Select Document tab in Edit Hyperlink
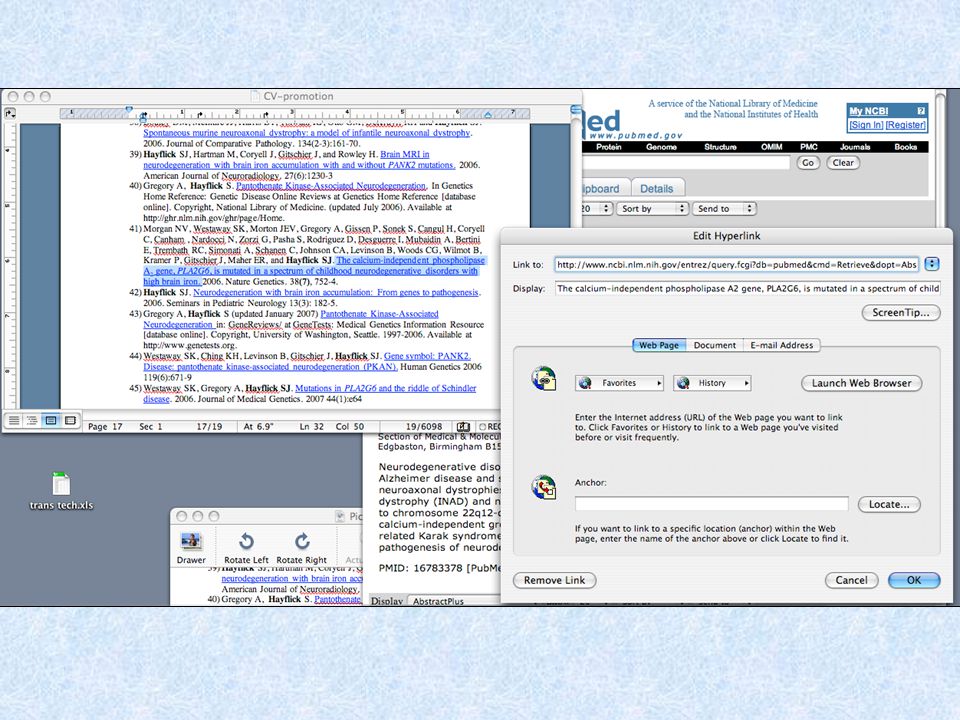The height and width of the screenshot is (720, 960). click(714, 345)
